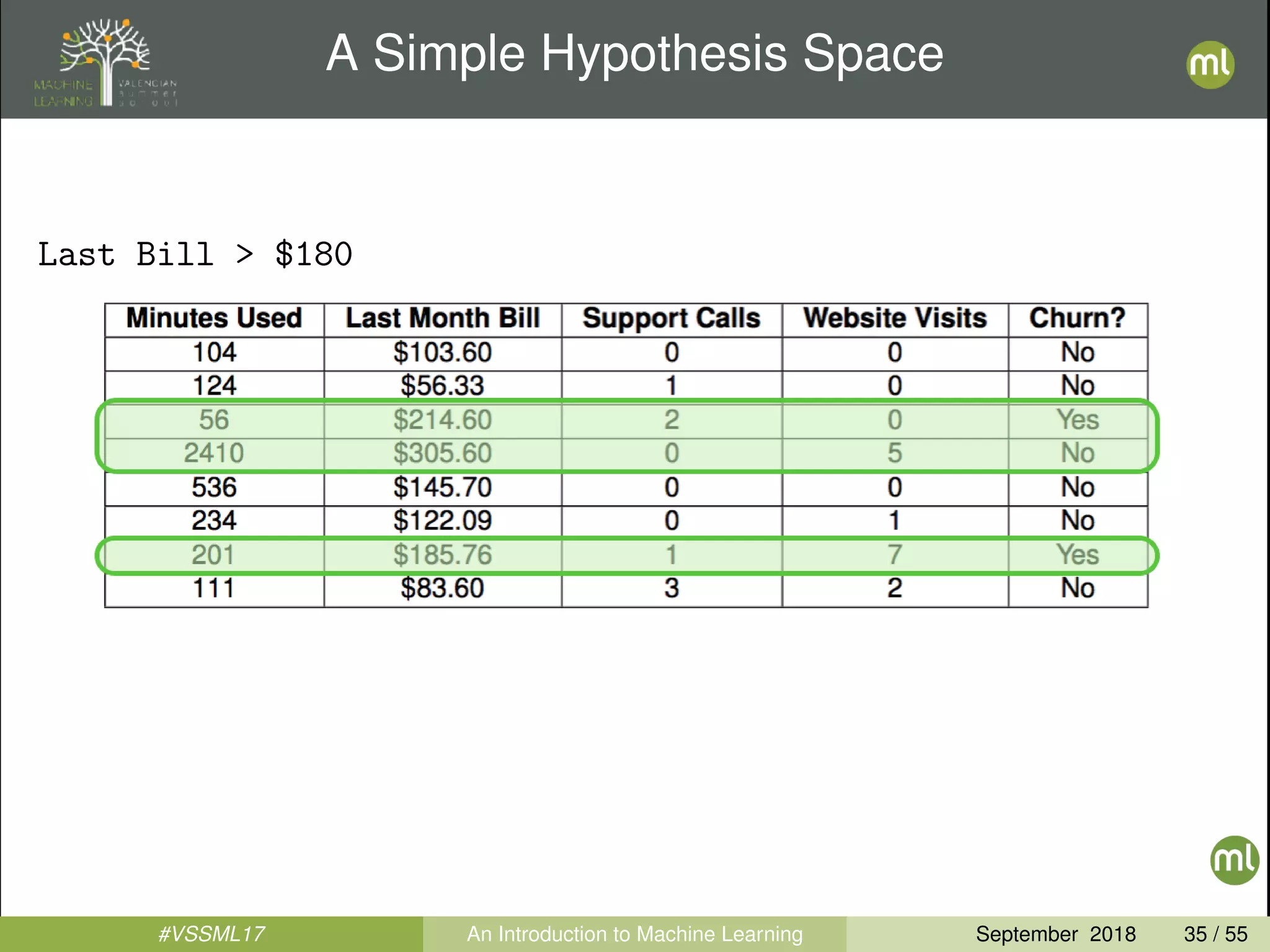Click the September 2018 date in footer
This screenshot has height=952, width=1270.
[1055, 934]
